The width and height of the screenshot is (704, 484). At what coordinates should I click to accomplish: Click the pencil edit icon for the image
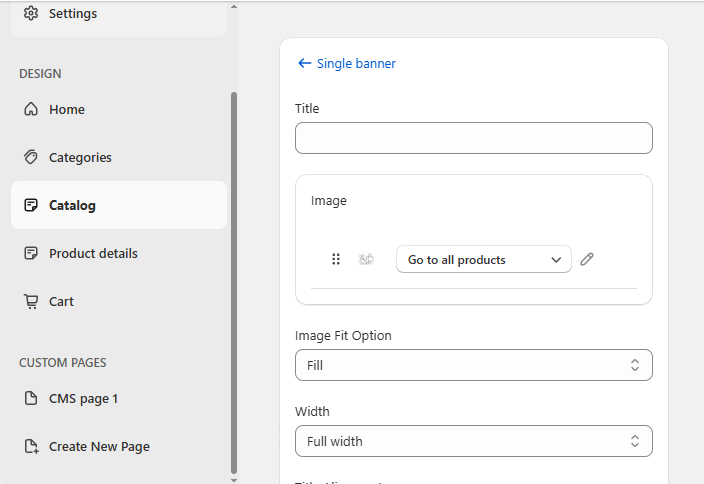(x=587, y=259)
